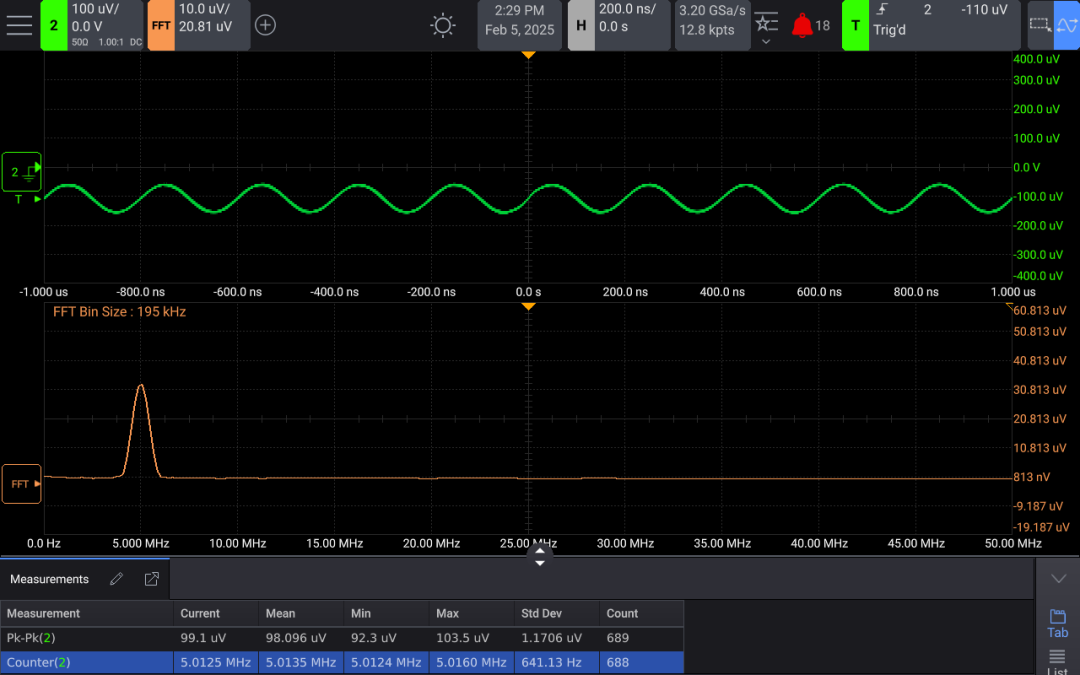Open the main hamburger menu
Viewport: 1080px width, 675px height.
pos(19,25)
